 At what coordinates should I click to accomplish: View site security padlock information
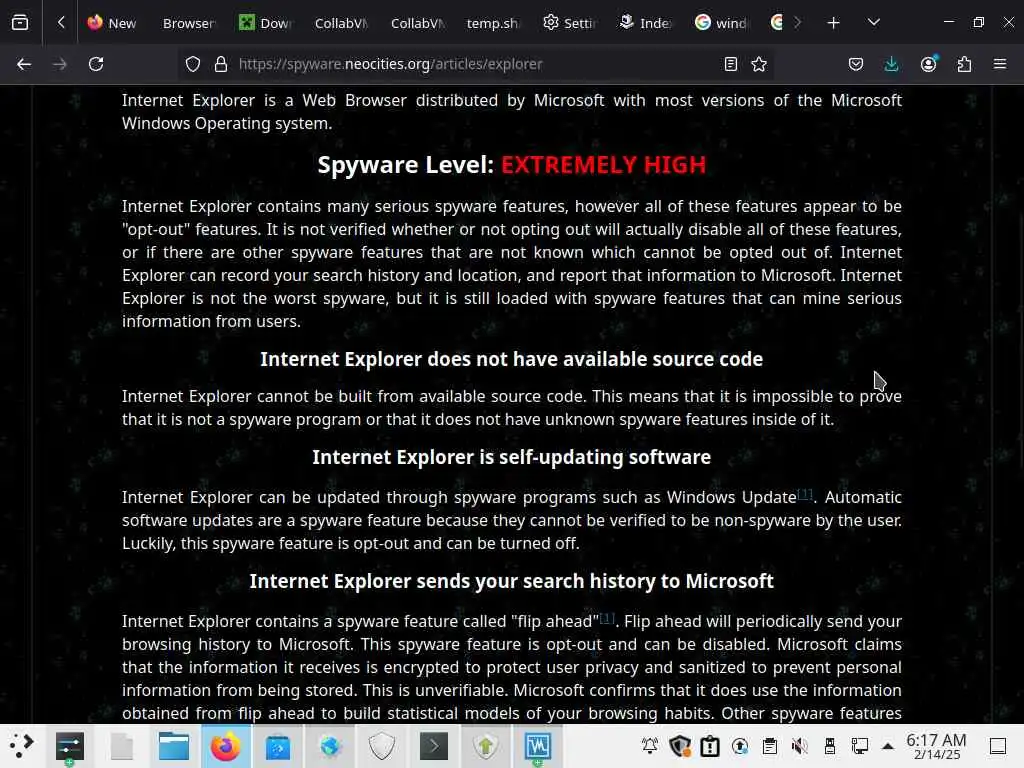click(221, 64)
